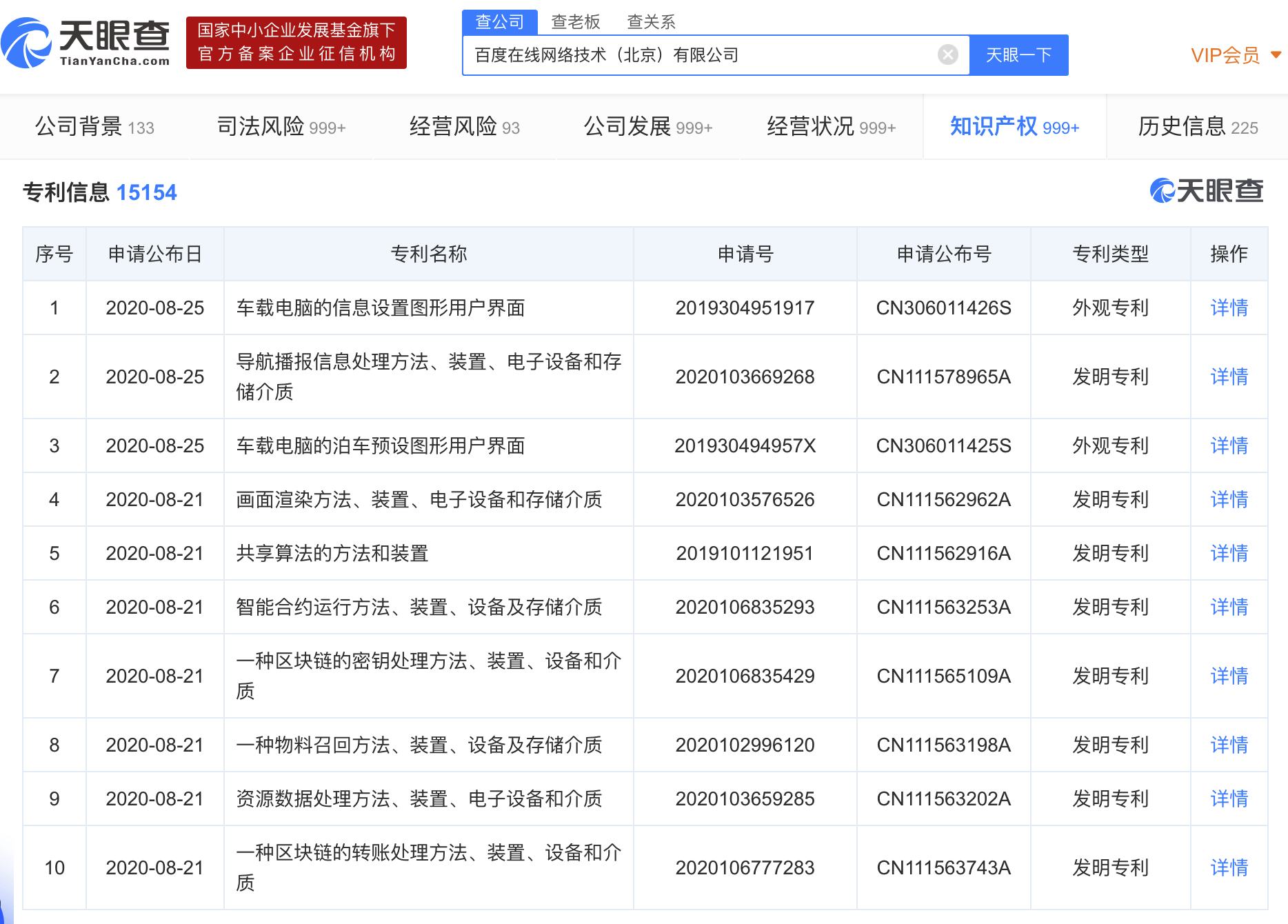Viewport: 1288px width, 924px height.
Task: Click the 申请公布日 column header
Action: point(155,254)
